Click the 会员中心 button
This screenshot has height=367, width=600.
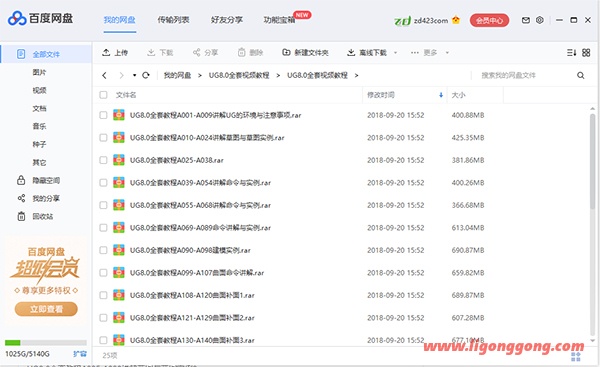(x=489, y=20)
